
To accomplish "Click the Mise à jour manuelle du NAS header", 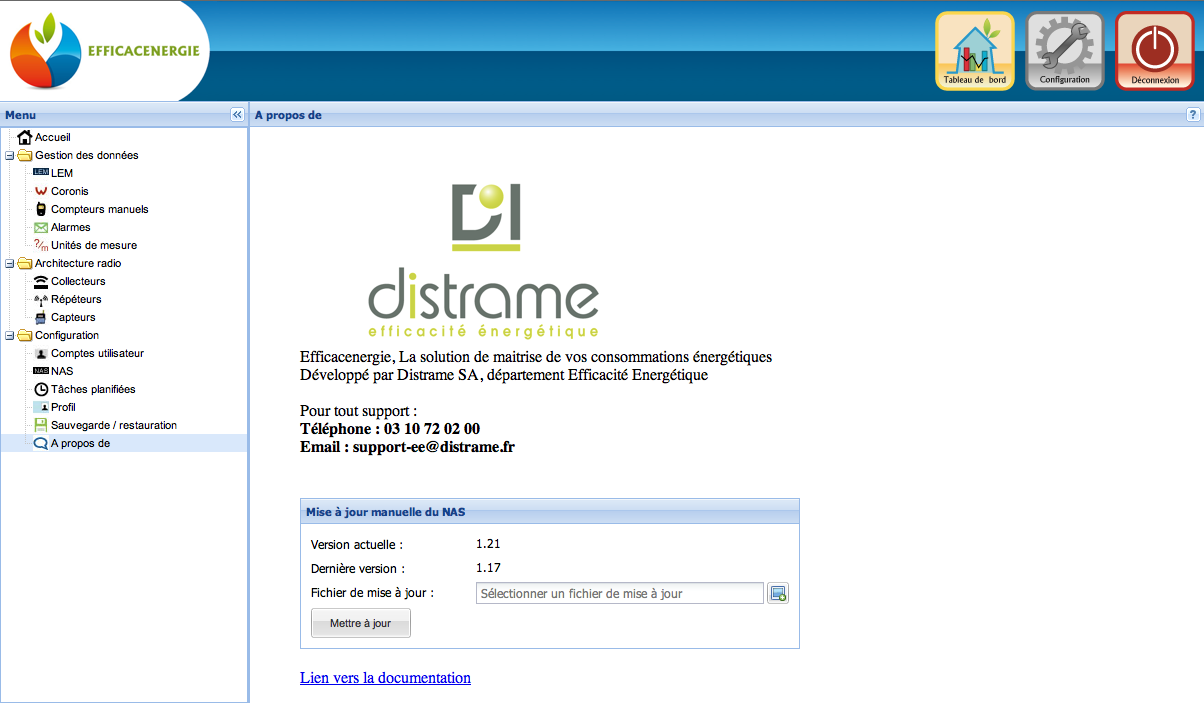I will click(x=550, y=511).
